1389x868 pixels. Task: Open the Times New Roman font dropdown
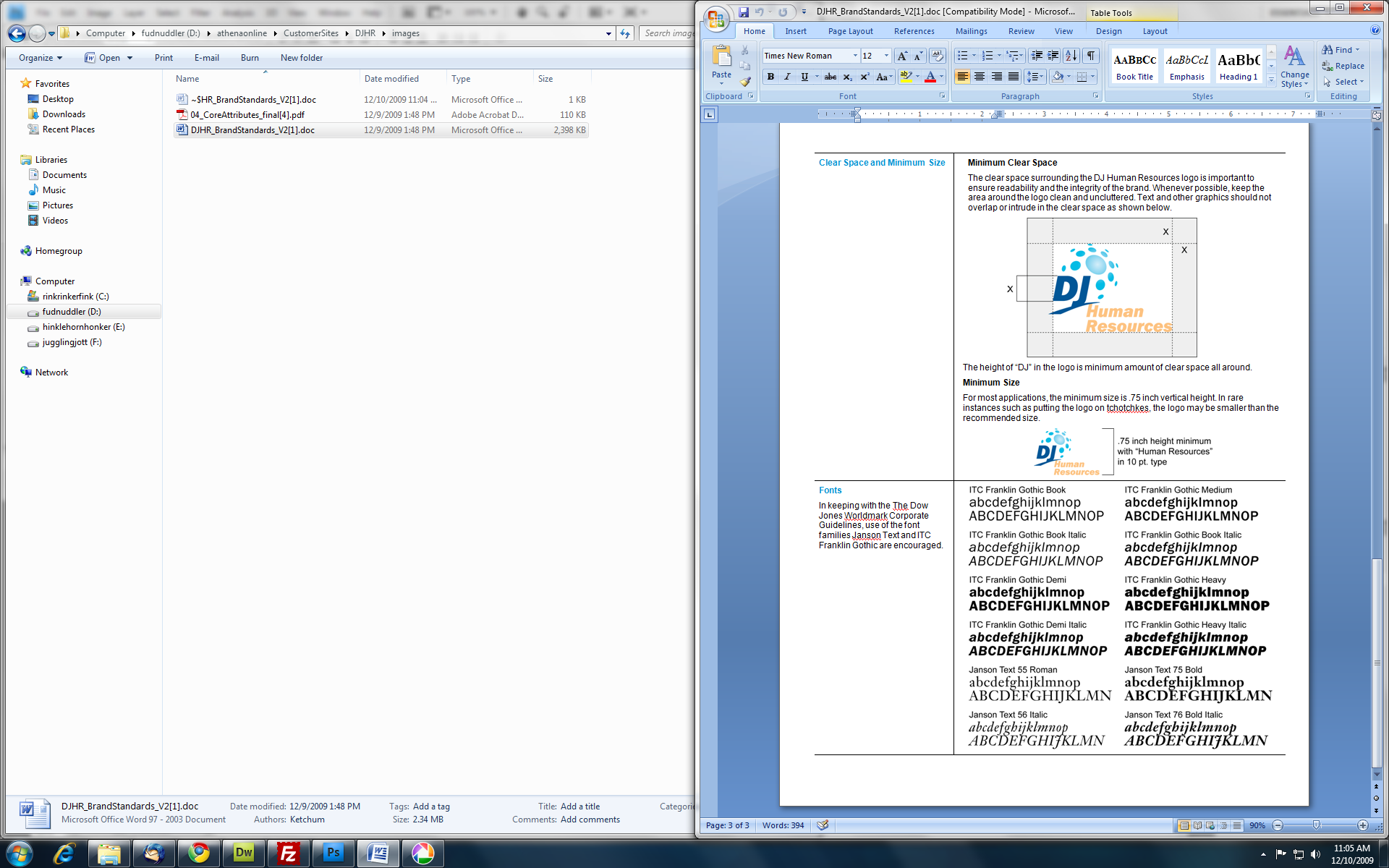point(855,56)
